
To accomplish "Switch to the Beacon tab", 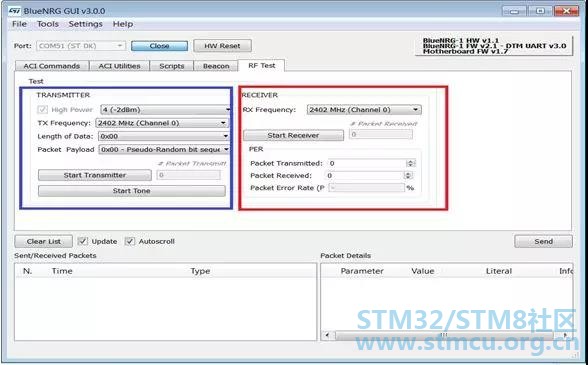I will tap(216, 66).
